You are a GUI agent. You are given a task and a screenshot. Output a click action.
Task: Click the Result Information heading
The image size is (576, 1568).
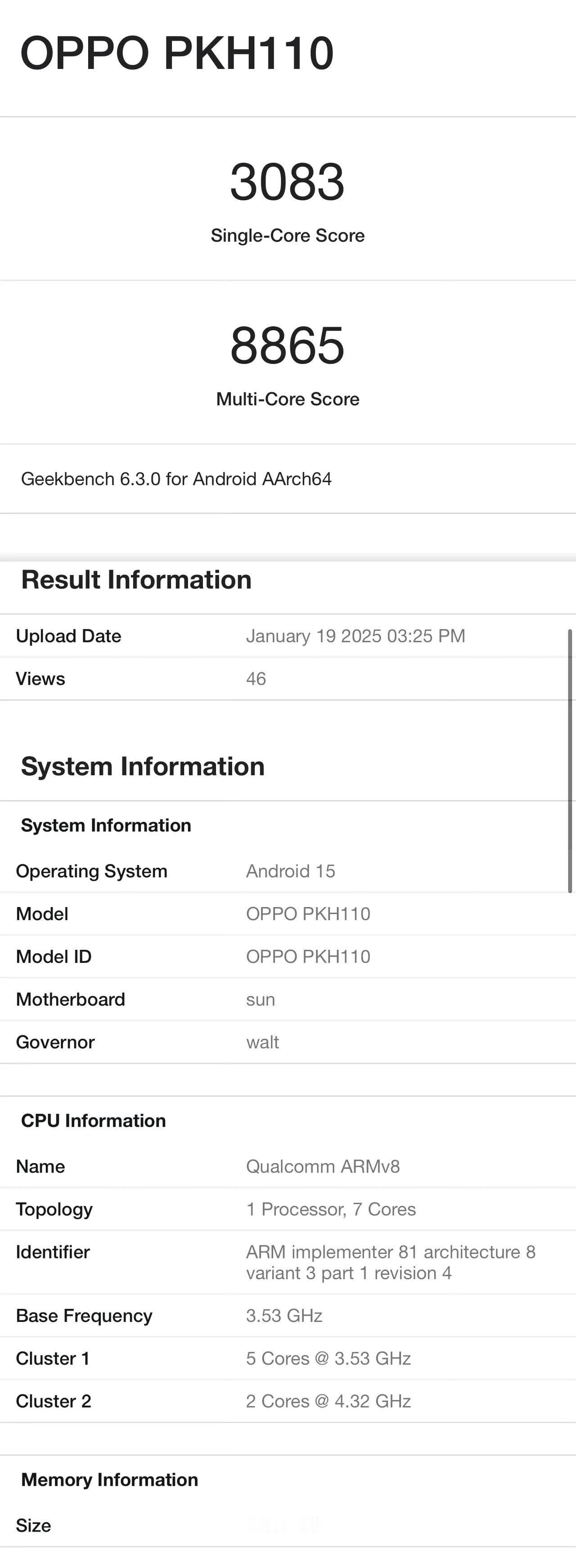[x=136, y=580]
